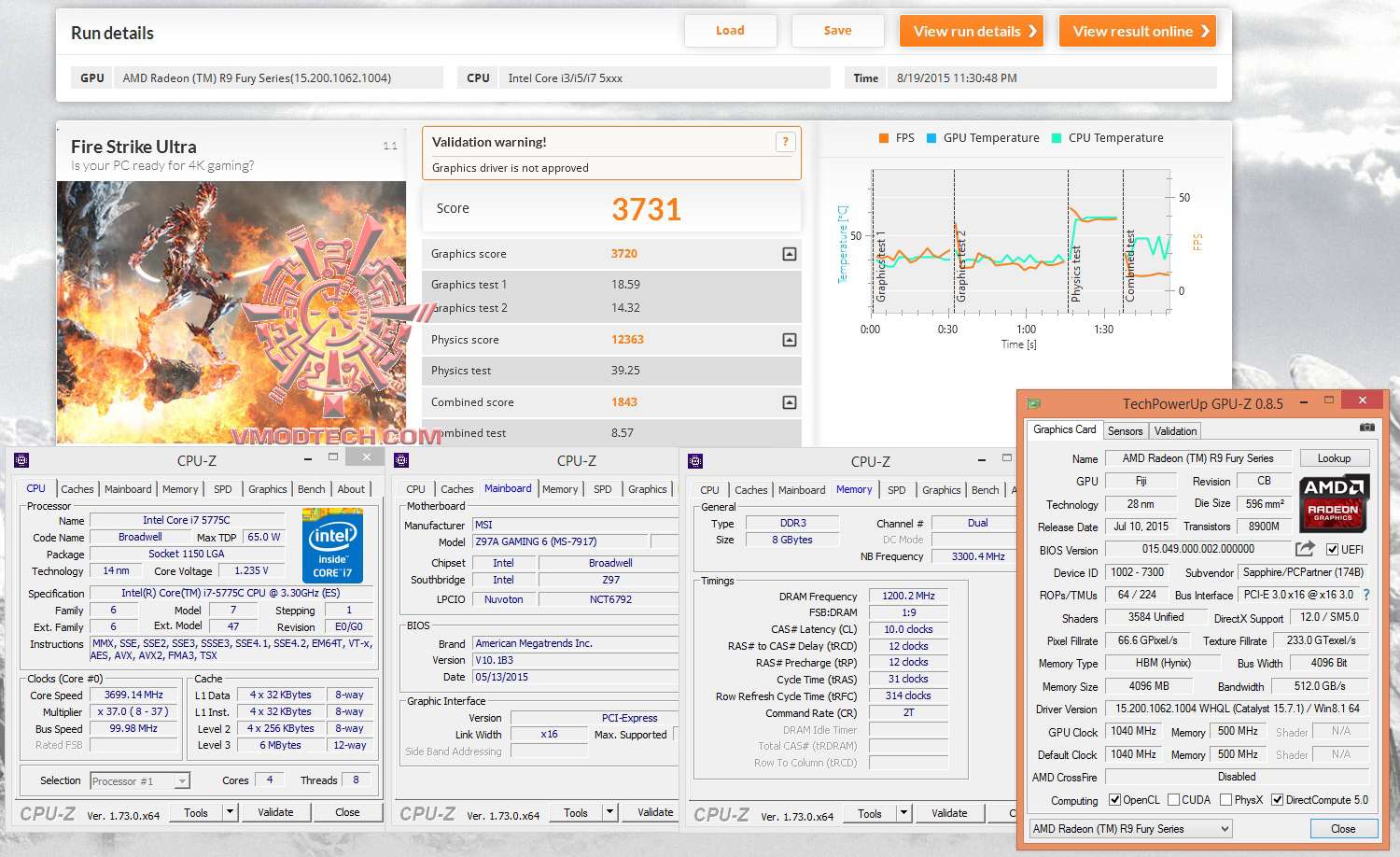Toggle the UEFI checkbox in GPU-Z
The width and height of the screenshot is (1400, 857).
click(1332, 550)
